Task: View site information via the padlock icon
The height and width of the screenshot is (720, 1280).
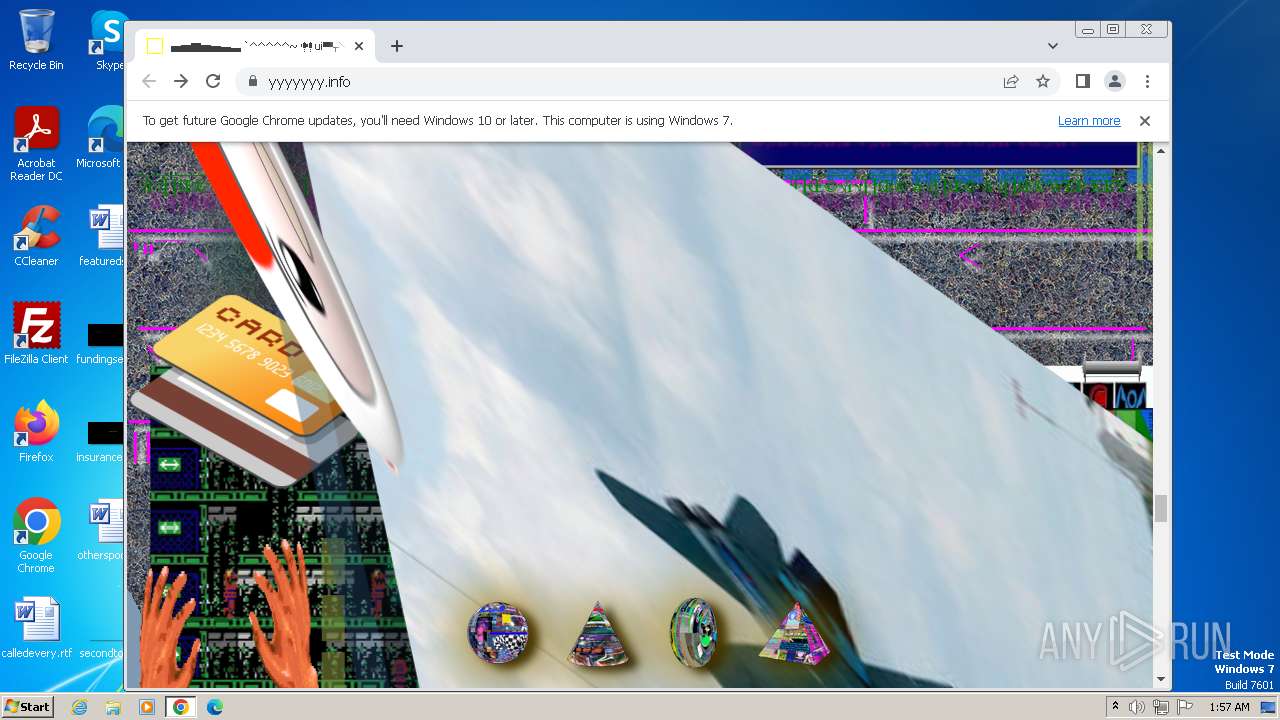Action: point(252,82)
